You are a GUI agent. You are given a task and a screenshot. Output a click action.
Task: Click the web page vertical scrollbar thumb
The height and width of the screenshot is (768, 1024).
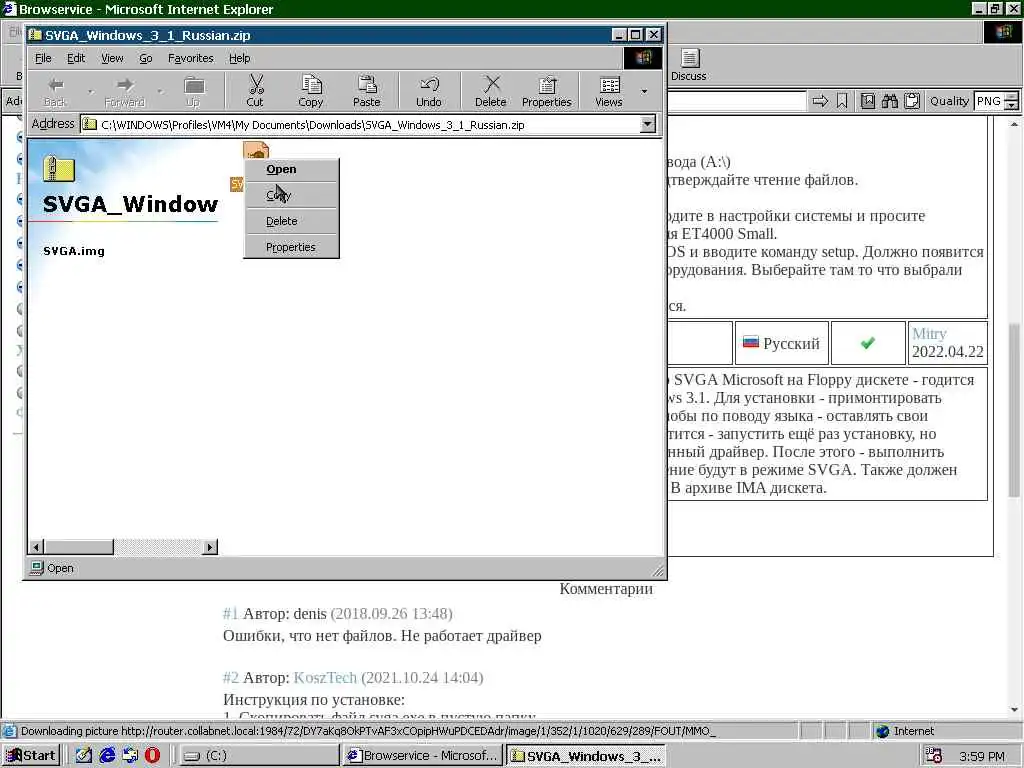(1014, 408)
